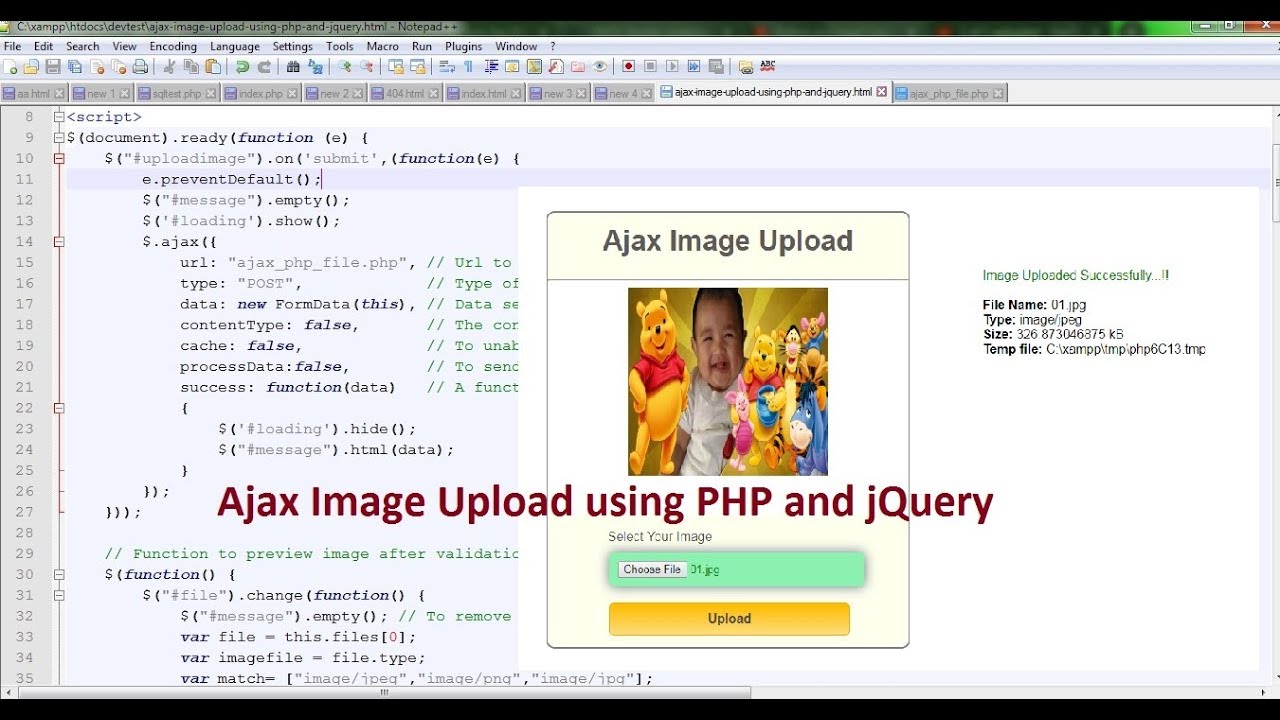
Task: Click the Save Recorded Macro icon
Action: point(716,67)
